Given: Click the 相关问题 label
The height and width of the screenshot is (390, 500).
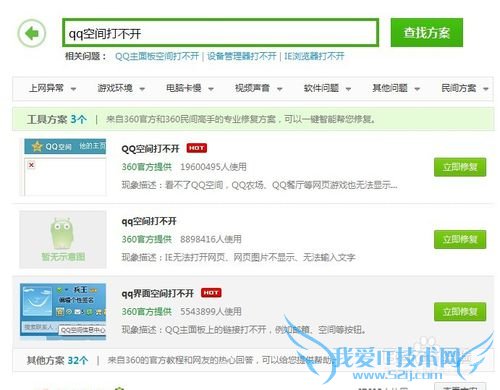Looking at the screenshot, I should click(x=86, y=56).
